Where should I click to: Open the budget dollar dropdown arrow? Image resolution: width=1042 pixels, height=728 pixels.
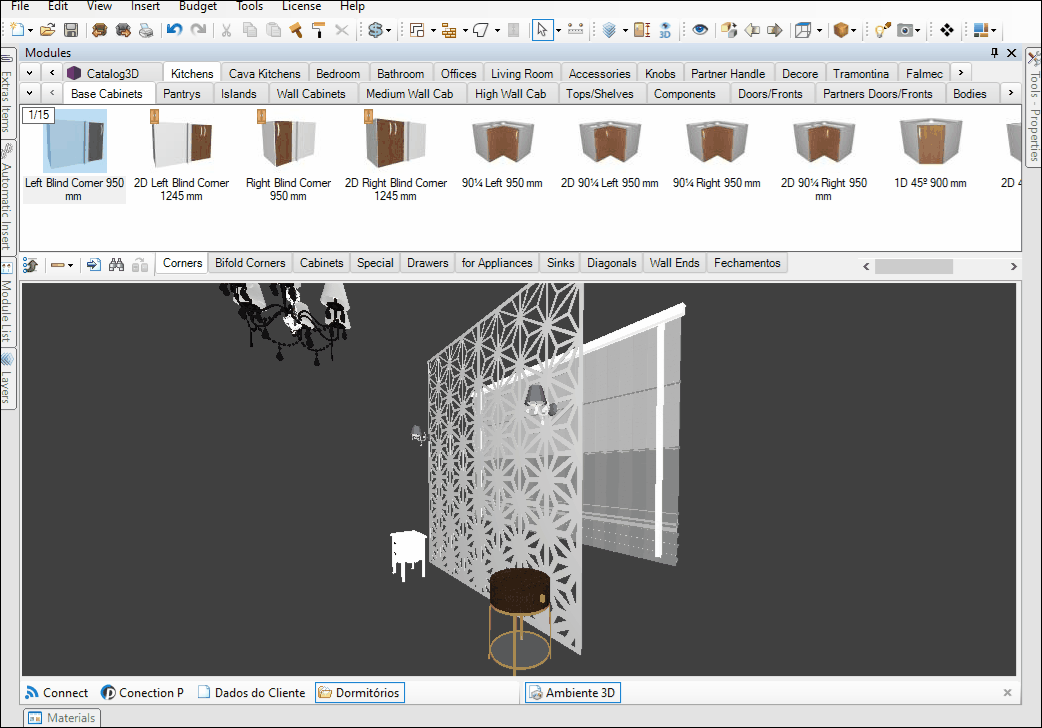pyautogui.click(x=388, y=31)
